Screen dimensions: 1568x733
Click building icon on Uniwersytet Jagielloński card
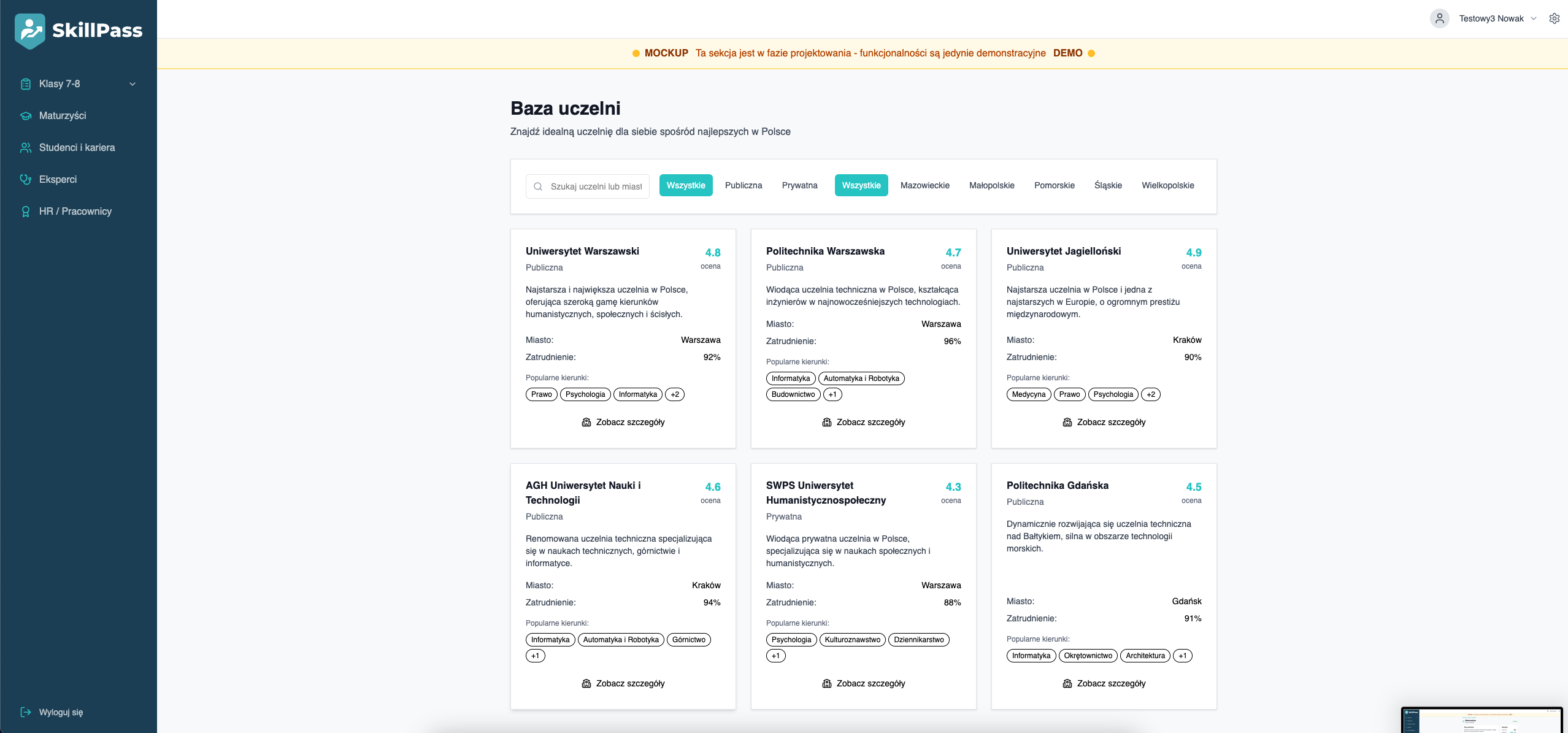click(1067, 422)
